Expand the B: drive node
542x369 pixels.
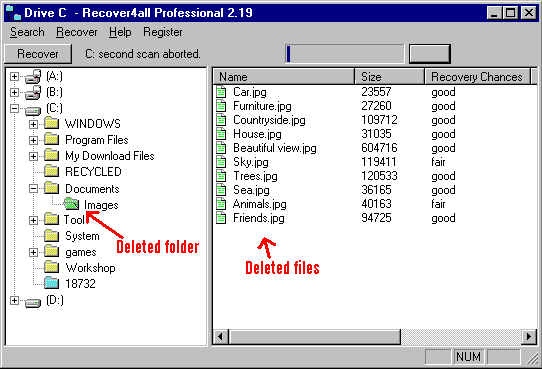pos(14,92)
